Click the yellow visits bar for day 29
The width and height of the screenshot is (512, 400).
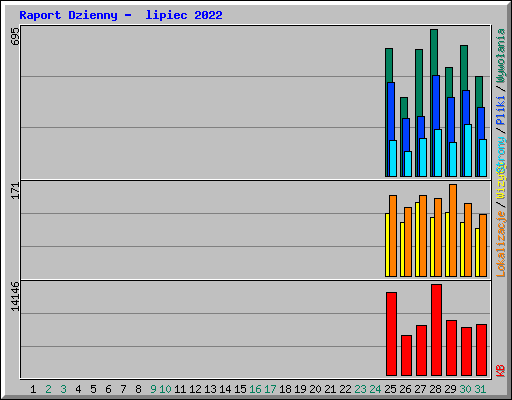[x=447, y=244]
